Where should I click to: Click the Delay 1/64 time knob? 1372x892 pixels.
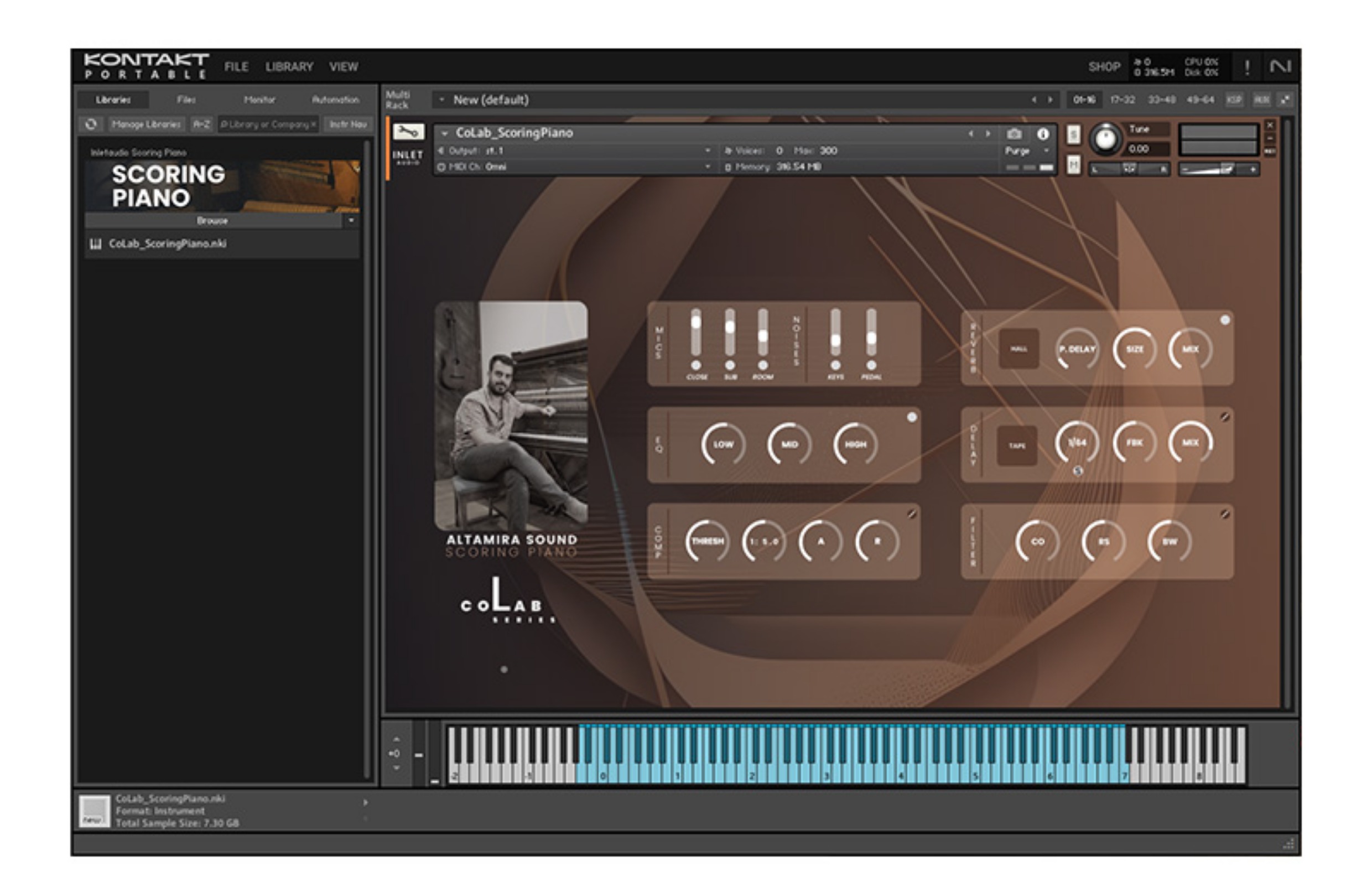click(1077, 443)
